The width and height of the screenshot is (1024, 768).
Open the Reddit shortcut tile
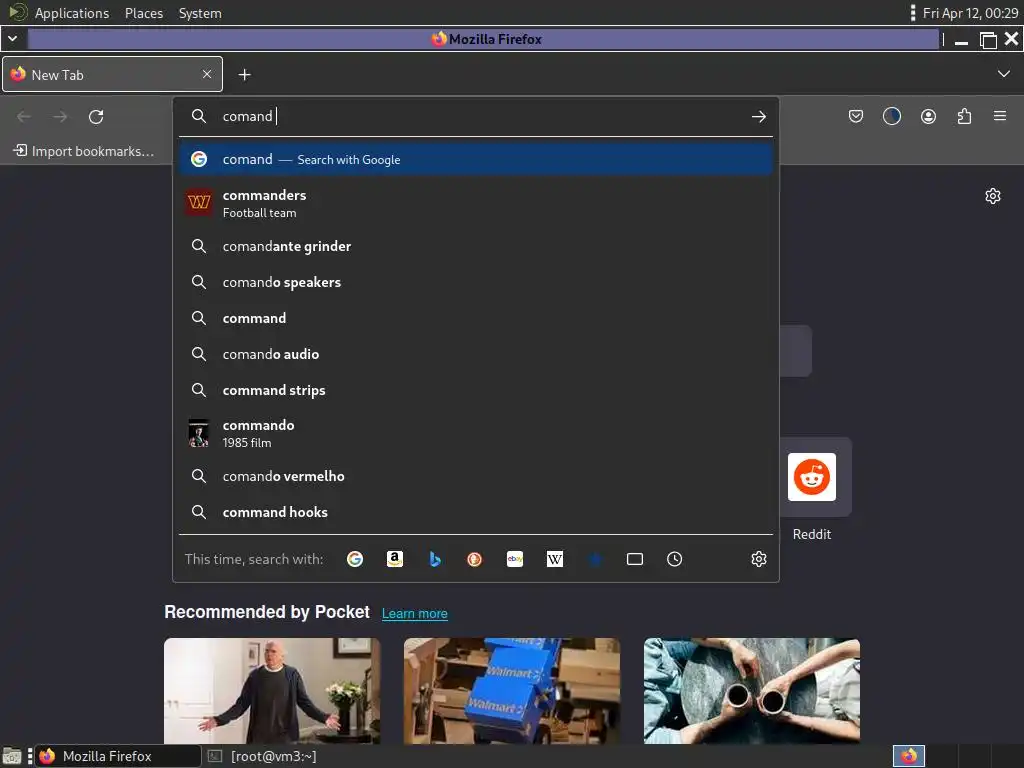pos(812,477)
